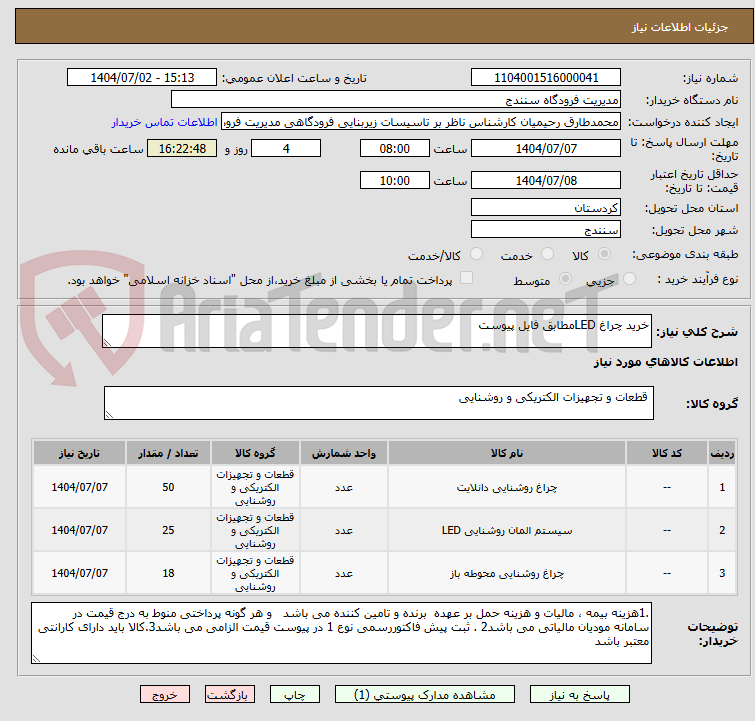Screen dimensions: 755x721
Task: Click the deadline time field 08:00
Action: point(394,148)
